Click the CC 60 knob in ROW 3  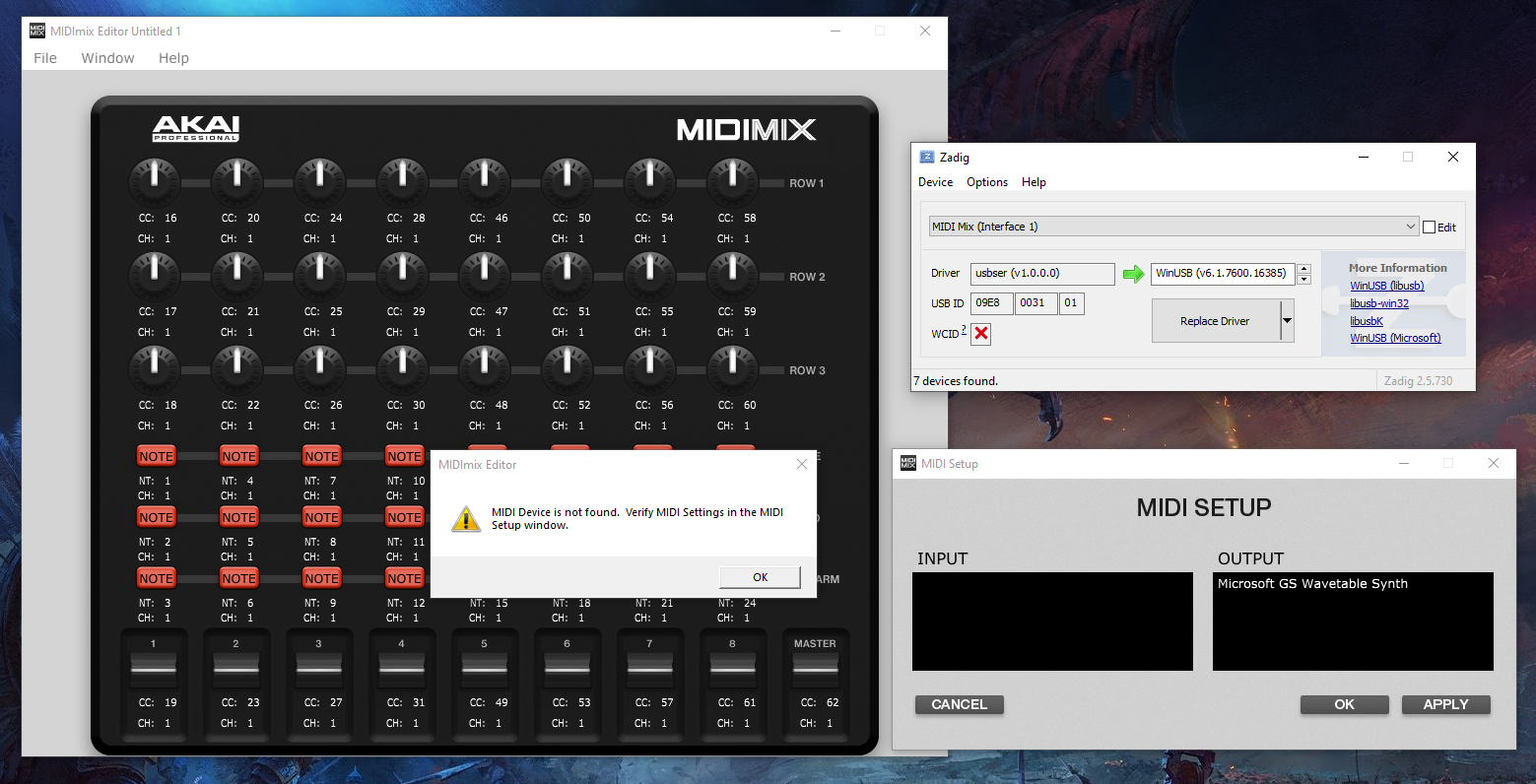tap(732, 368)
